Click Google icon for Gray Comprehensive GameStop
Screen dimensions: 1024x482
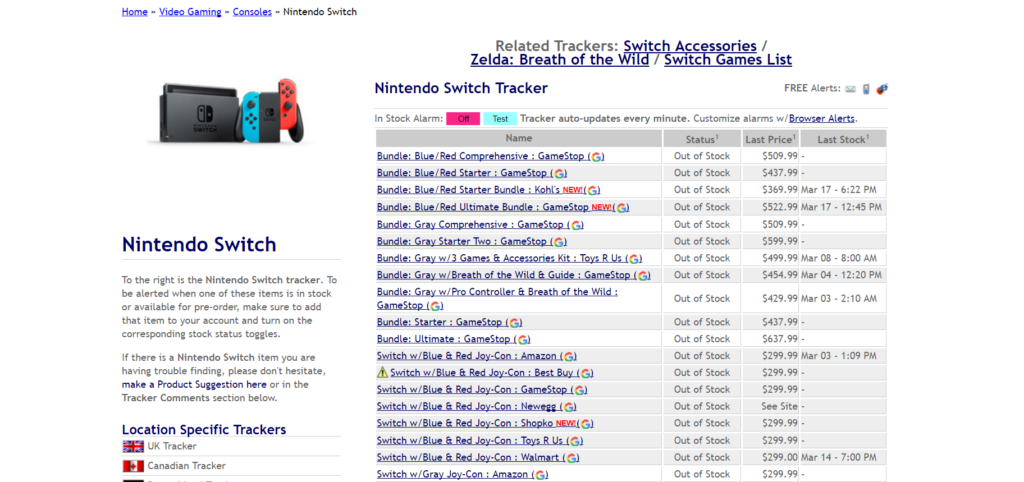coord(577,225)
